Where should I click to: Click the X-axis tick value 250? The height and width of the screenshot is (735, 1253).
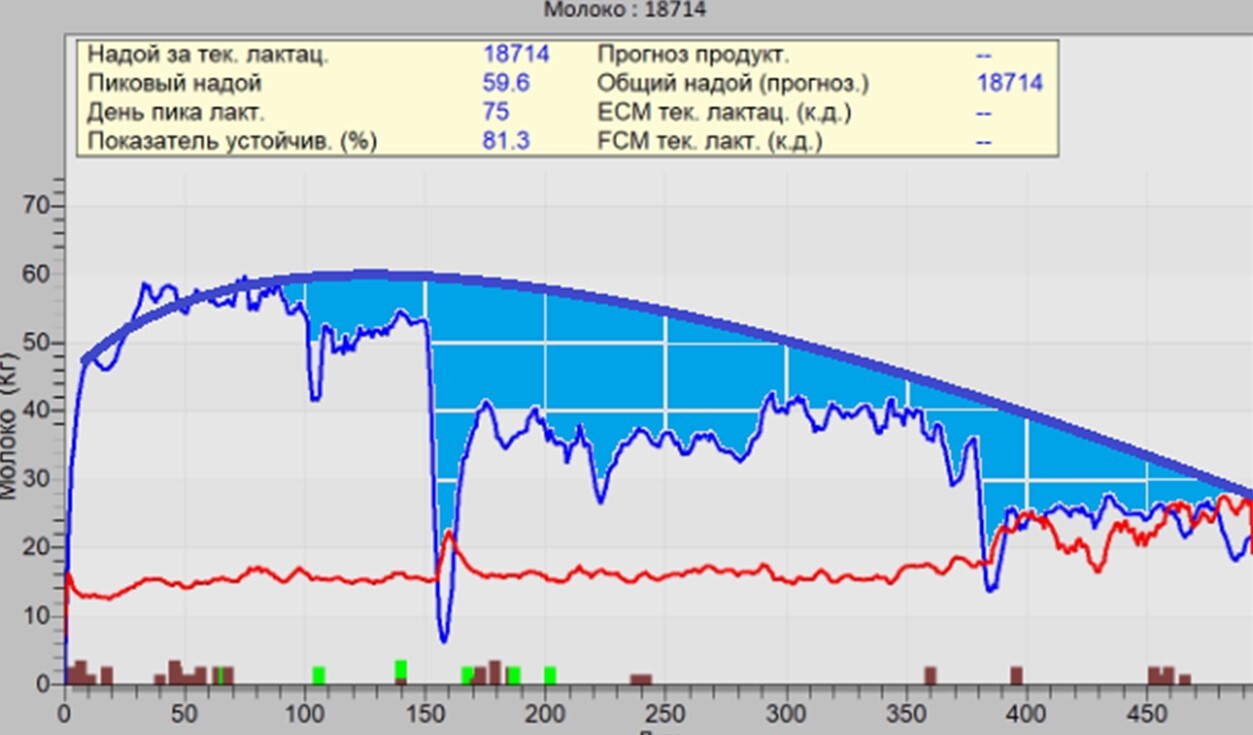[665, 715]
